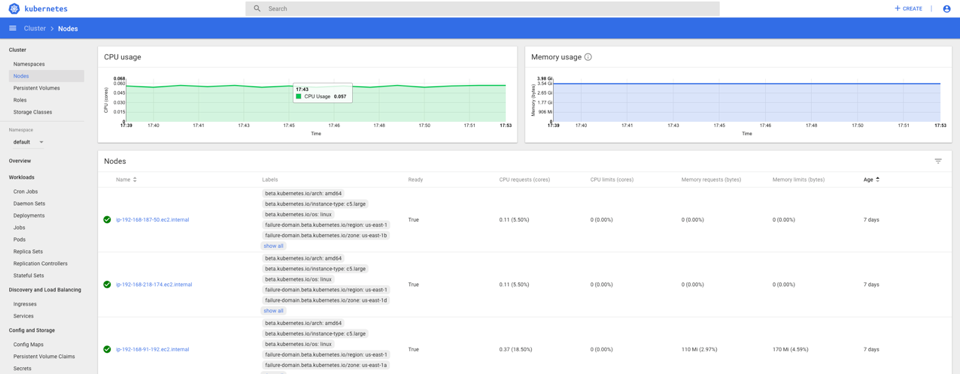Open the Nodes table filter icon
960x374 pixels.
coord(938,161)
